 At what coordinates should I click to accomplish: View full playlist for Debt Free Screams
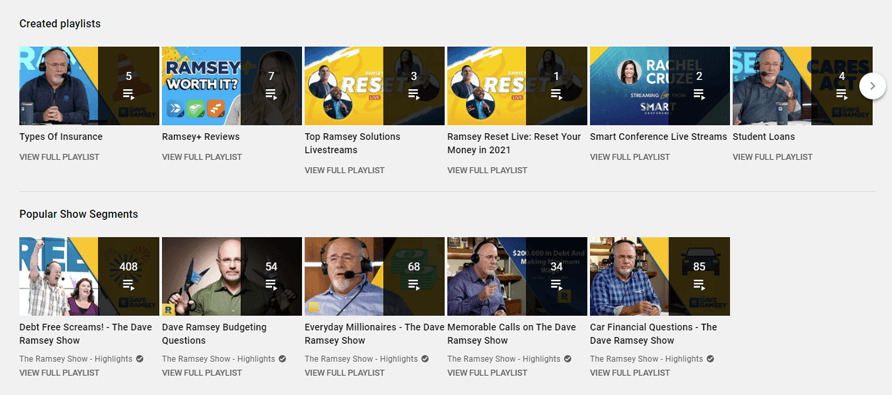click(x=59, y=373)
